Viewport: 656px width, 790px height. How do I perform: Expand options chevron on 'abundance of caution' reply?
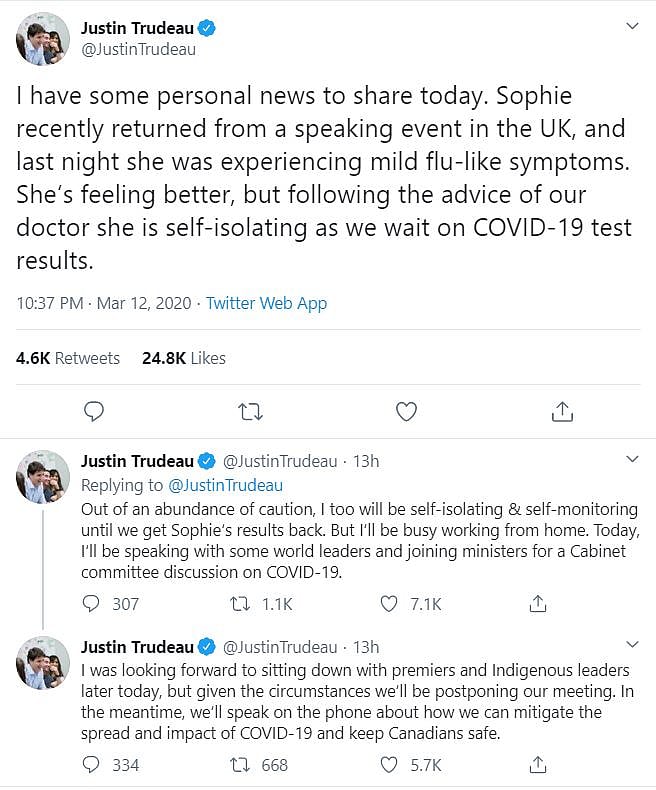631,459
